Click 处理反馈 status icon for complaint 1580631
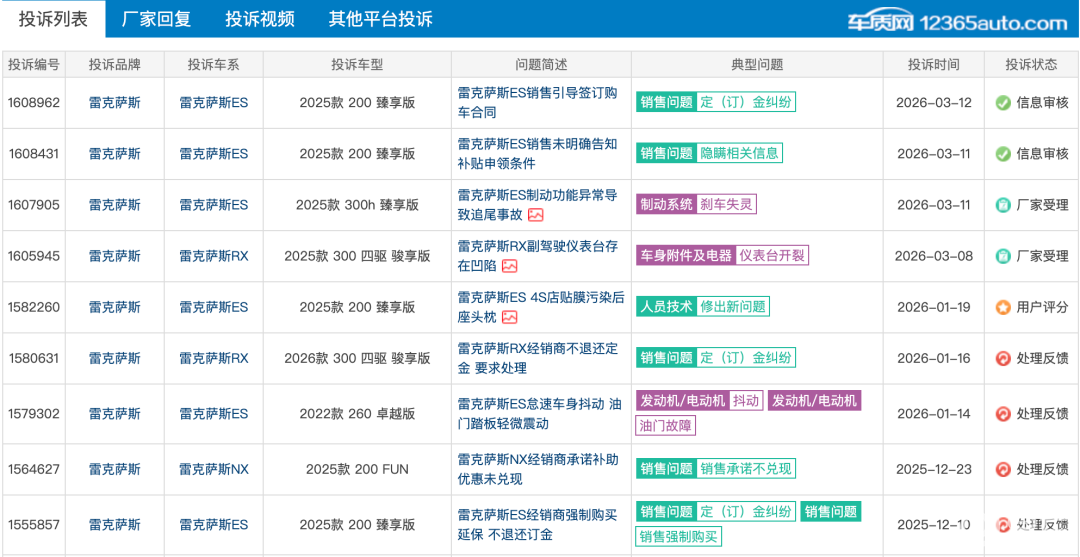Viewport: 1080px width, 557px height. click(1003, 358)
